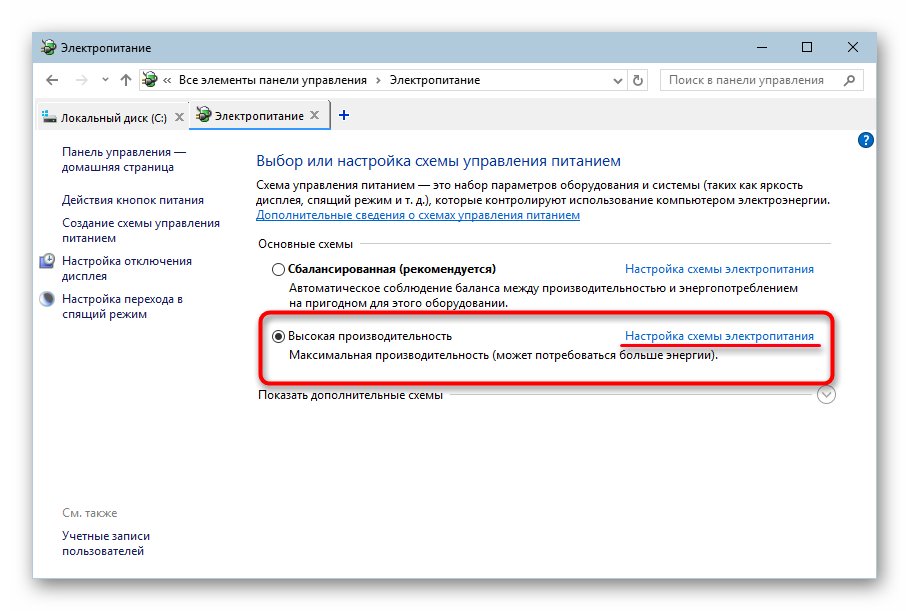The image size is (909, 611).
Task: Open Настройка схемы электропитания for High performance
Action: click(719, 336)
